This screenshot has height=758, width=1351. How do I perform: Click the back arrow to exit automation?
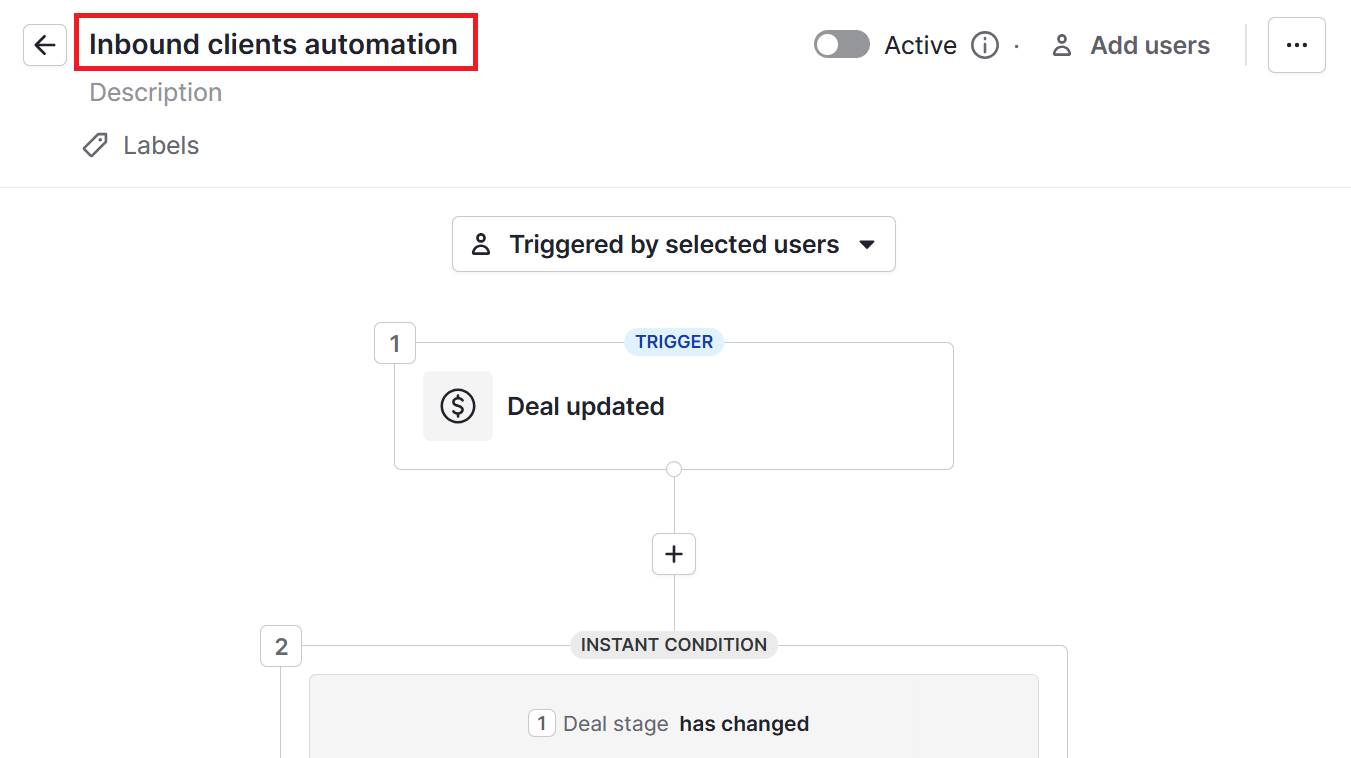tap(44, 44)
